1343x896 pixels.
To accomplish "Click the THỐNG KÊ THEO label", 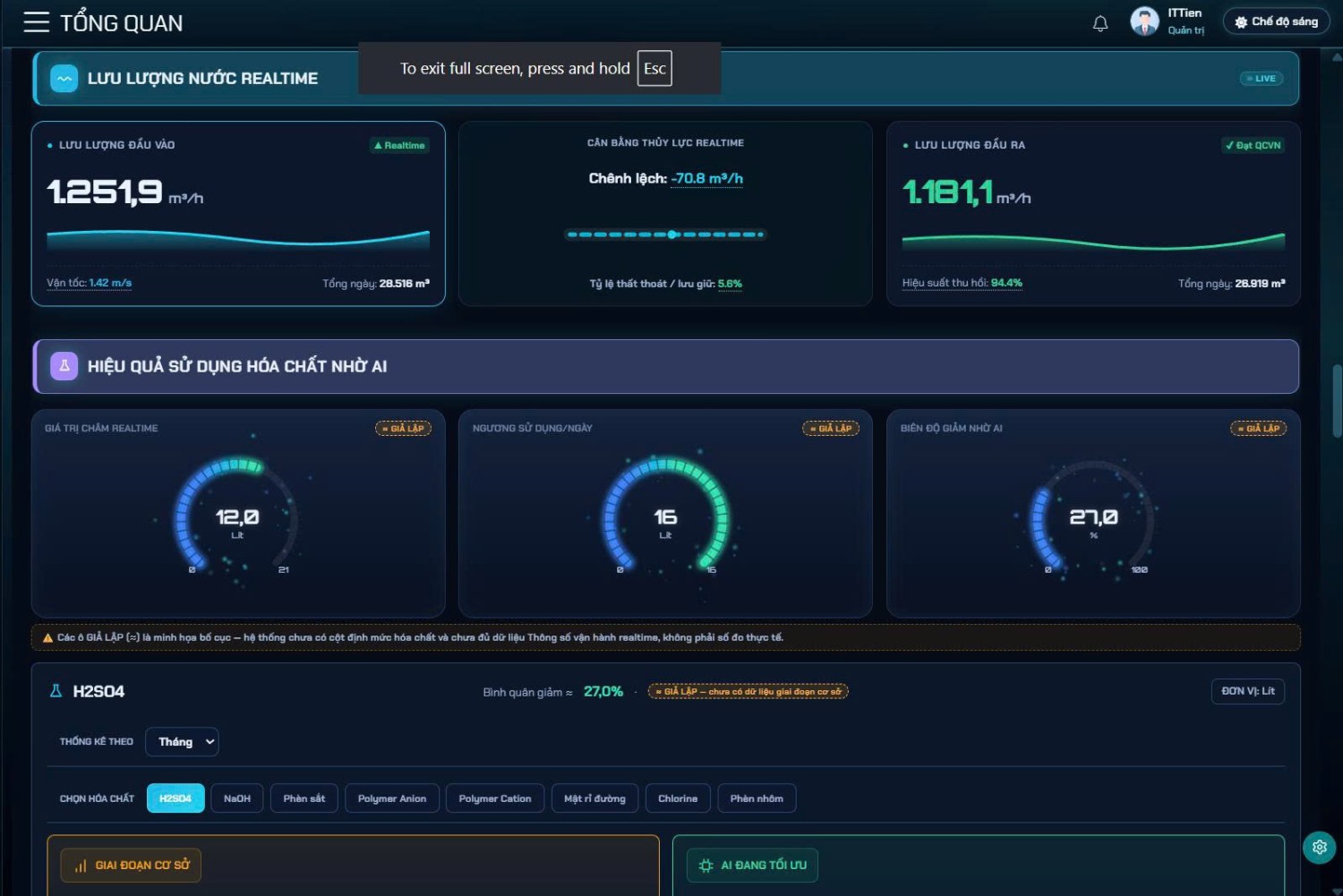I will (x=97, y=742).
